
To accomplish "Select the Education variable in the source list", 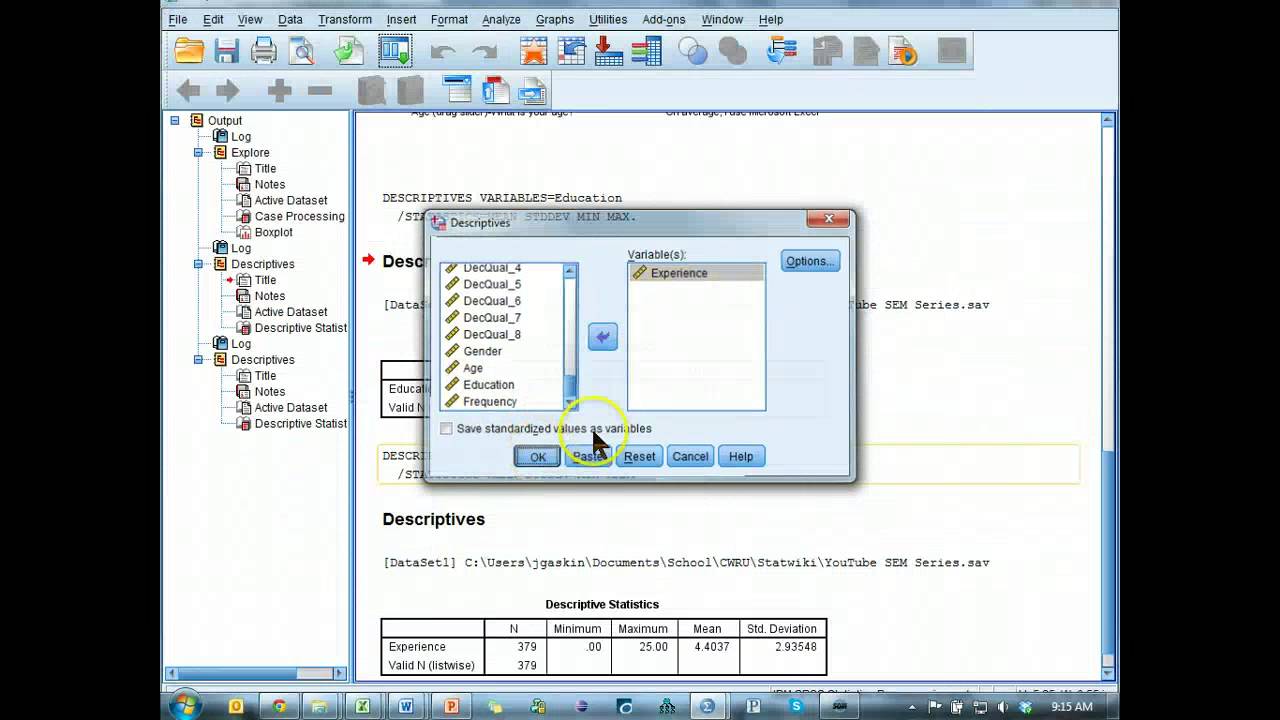I will tap(488, 385).
